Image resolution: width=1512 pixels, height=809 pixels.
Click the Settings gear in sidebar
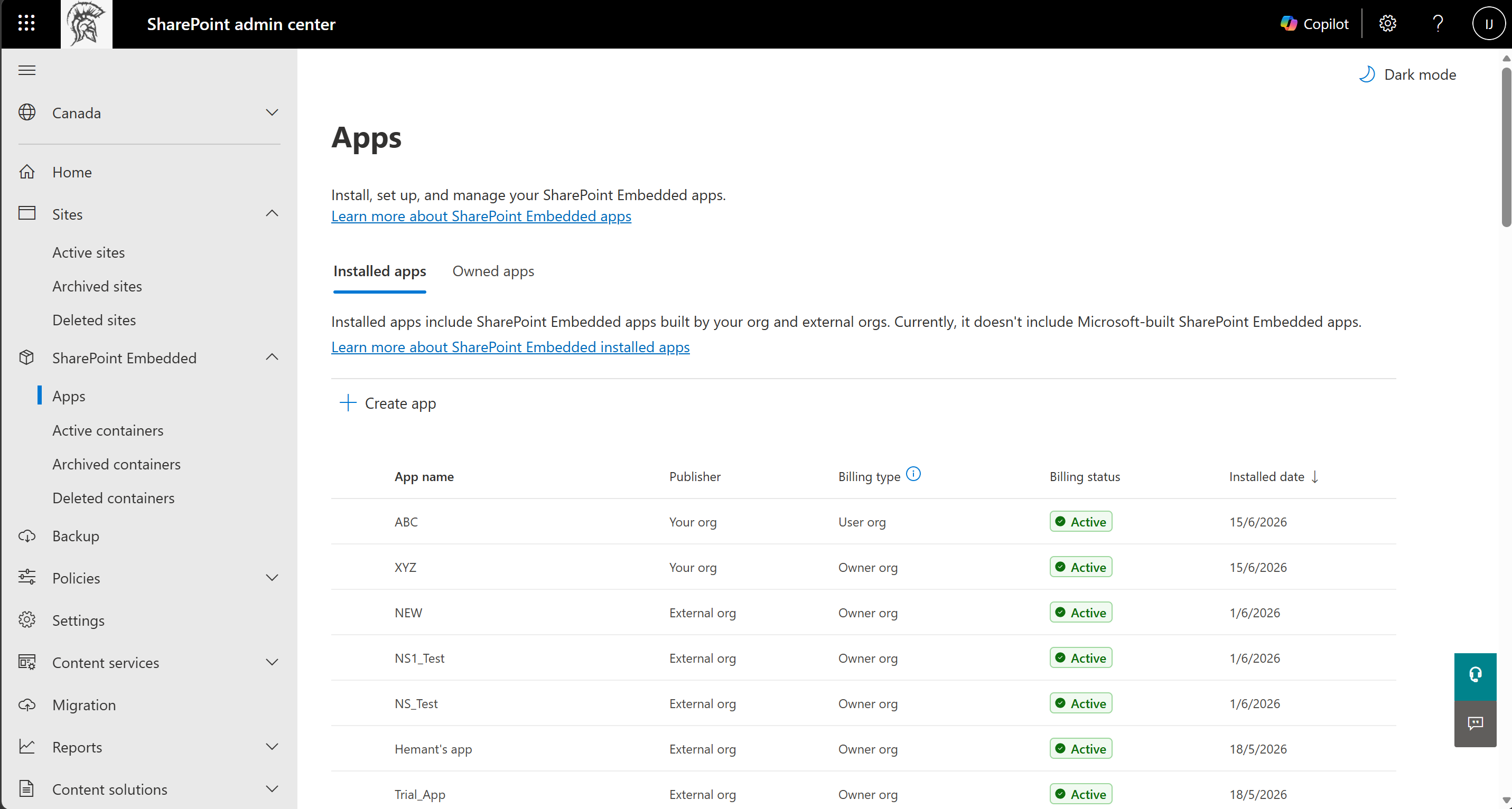[x=27, y=620]
